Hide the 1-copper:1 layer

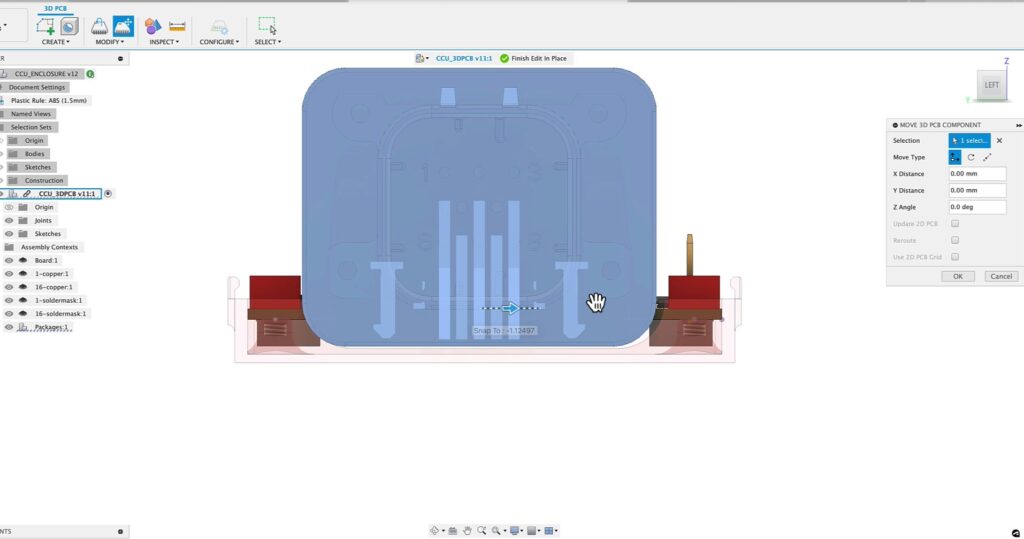tap(8, 274)
